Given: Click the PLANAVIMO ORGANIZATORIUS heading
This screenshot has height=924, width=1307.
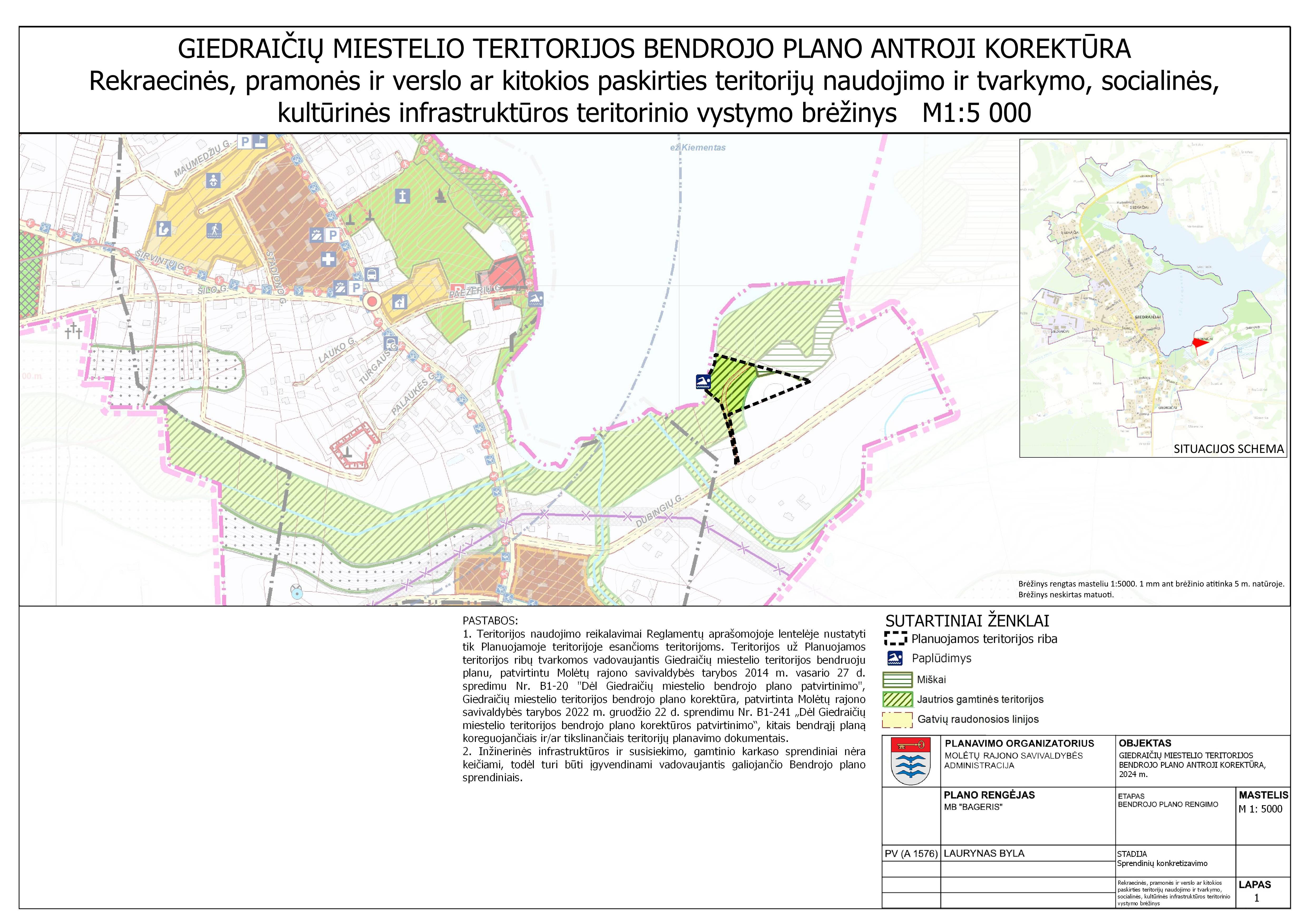Looking at the screenshot, I should coord(1020,743).
